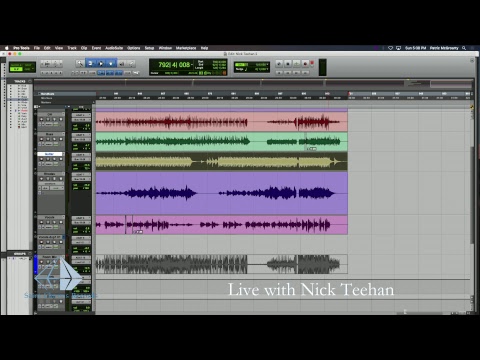The image size is (480, 360).
Task: Click the Vocals.dup1 track name button
Action: click(50, 237)
